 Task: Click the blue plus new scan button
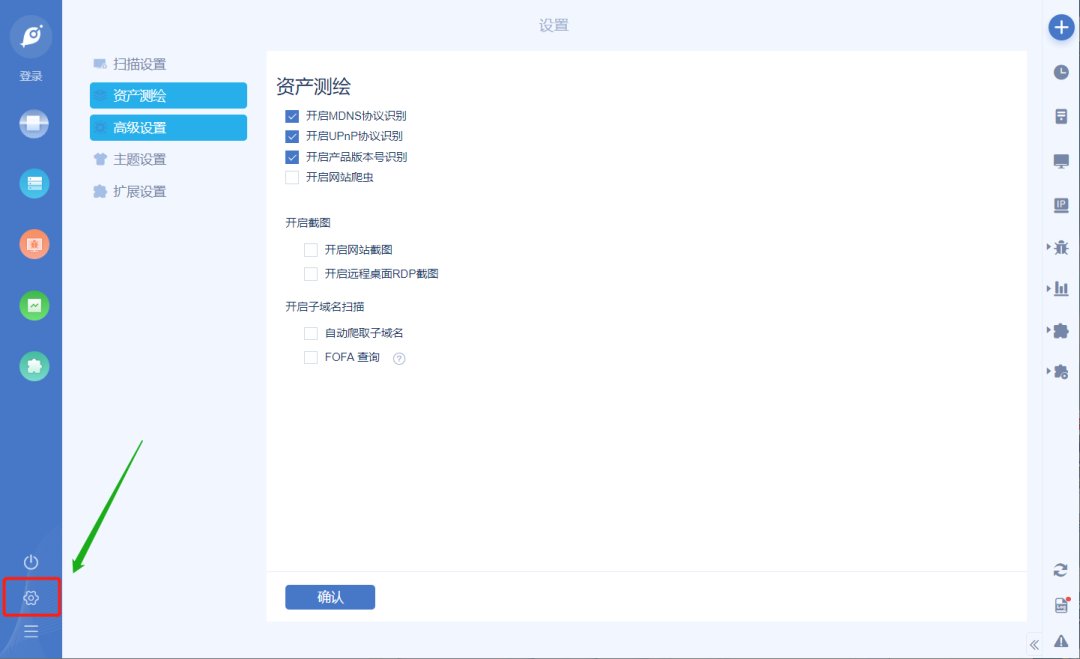tap(1061, 28)
